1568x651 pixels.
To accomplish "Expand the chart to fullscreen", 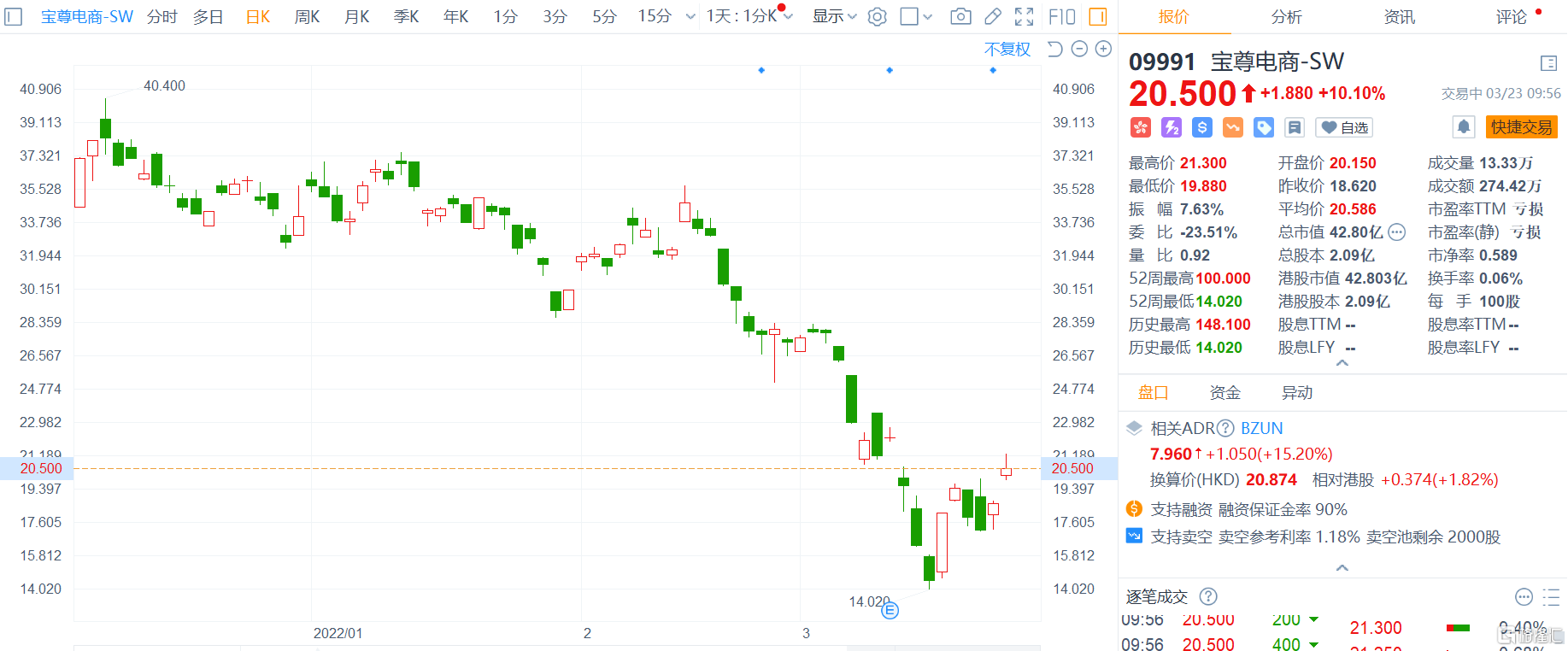I will (x=1024, y=16).
